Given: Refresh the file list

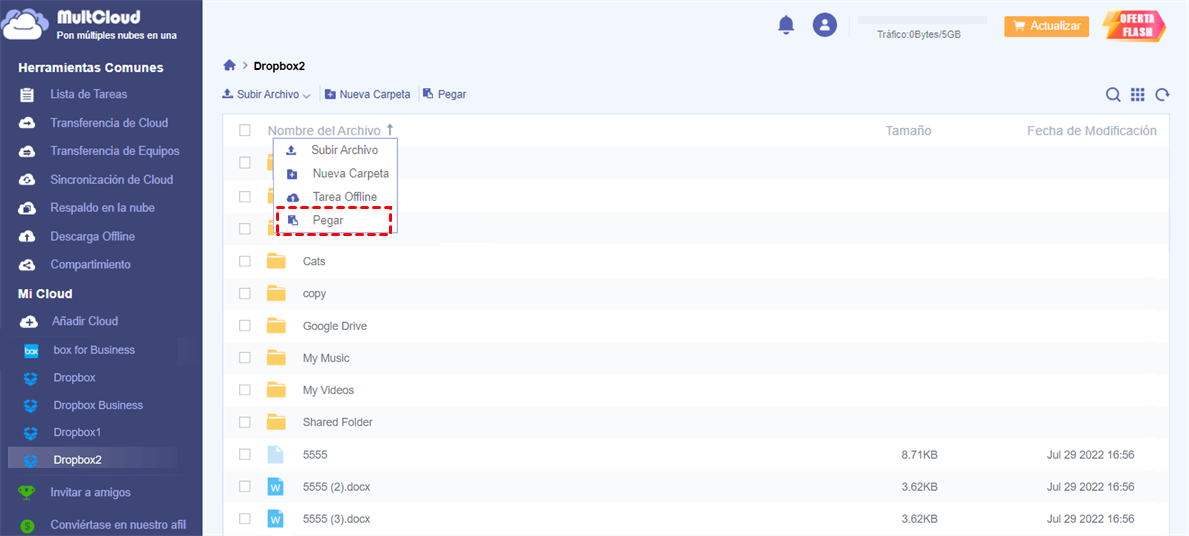Looking at the screenshot, I should pyautogui.click(x=1162, y=95).
